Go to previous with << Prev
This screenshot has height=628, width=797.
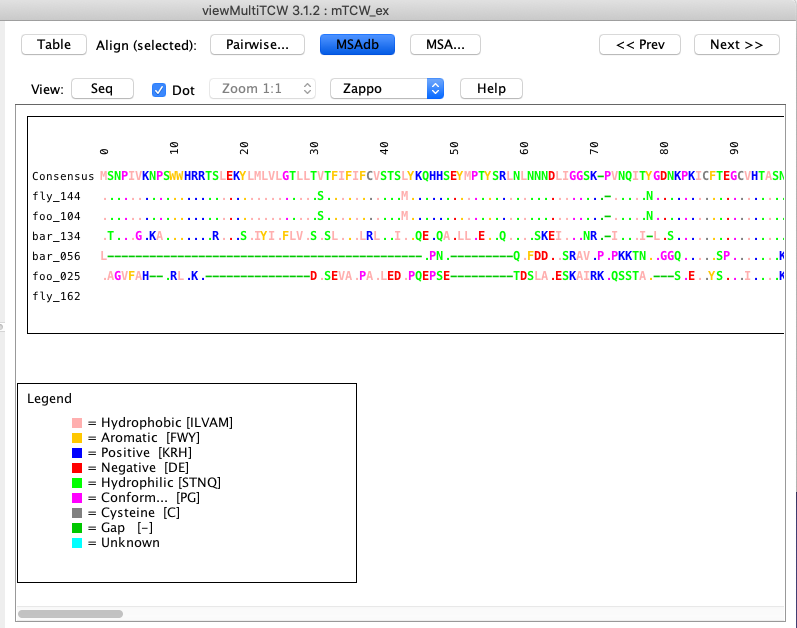640,45
